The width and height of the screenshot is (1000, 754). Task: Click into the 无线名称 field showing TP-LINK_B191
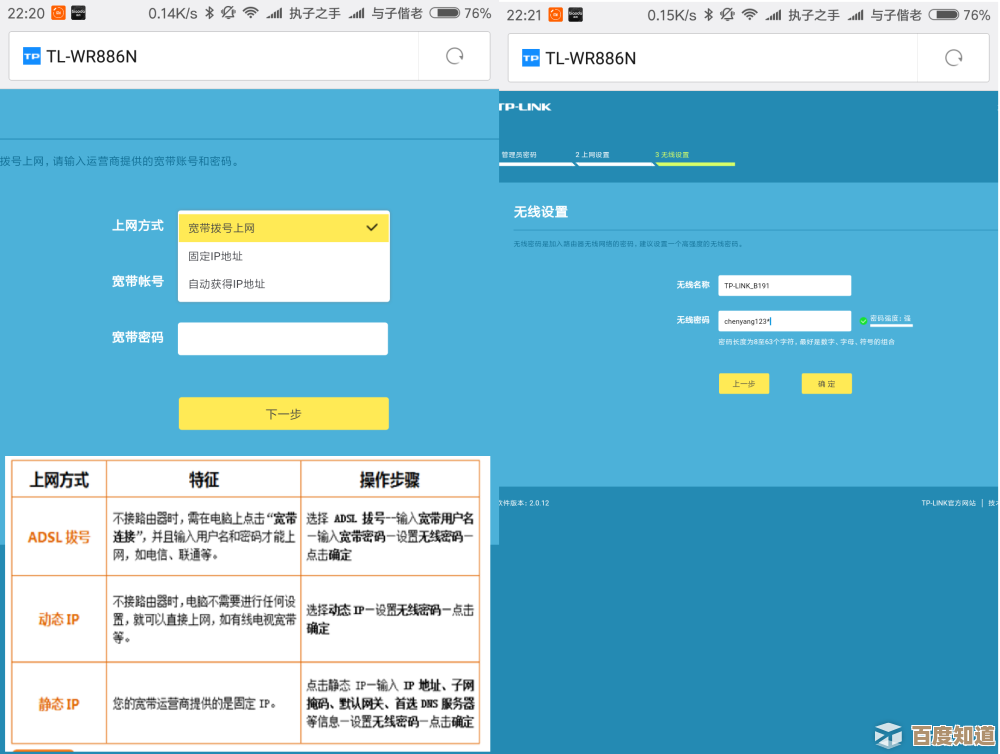click(784, 285)
